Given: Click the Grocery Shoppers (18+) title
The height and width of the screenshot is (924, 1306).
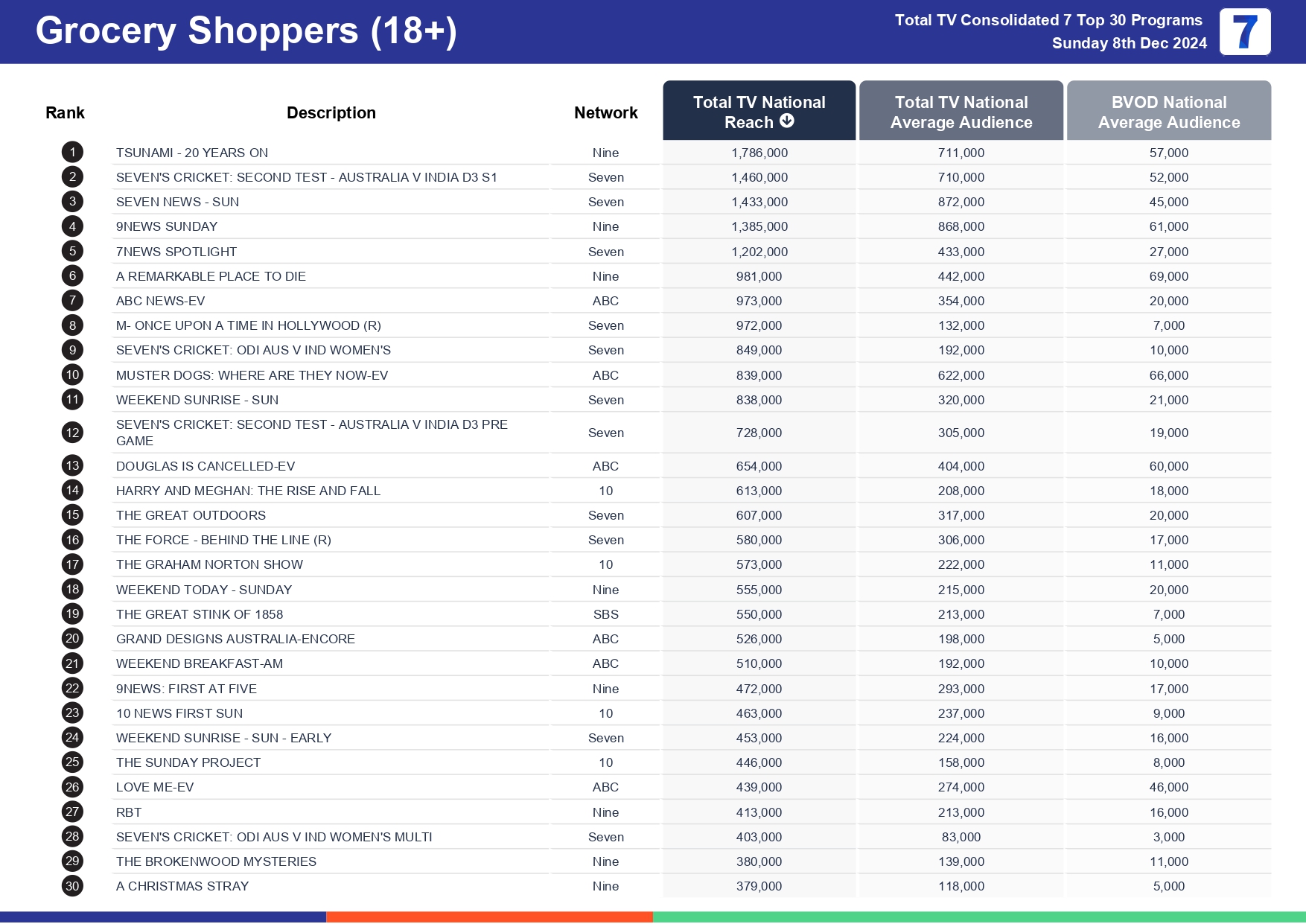Looking at the screenshot, I should (x=246, y=31).
